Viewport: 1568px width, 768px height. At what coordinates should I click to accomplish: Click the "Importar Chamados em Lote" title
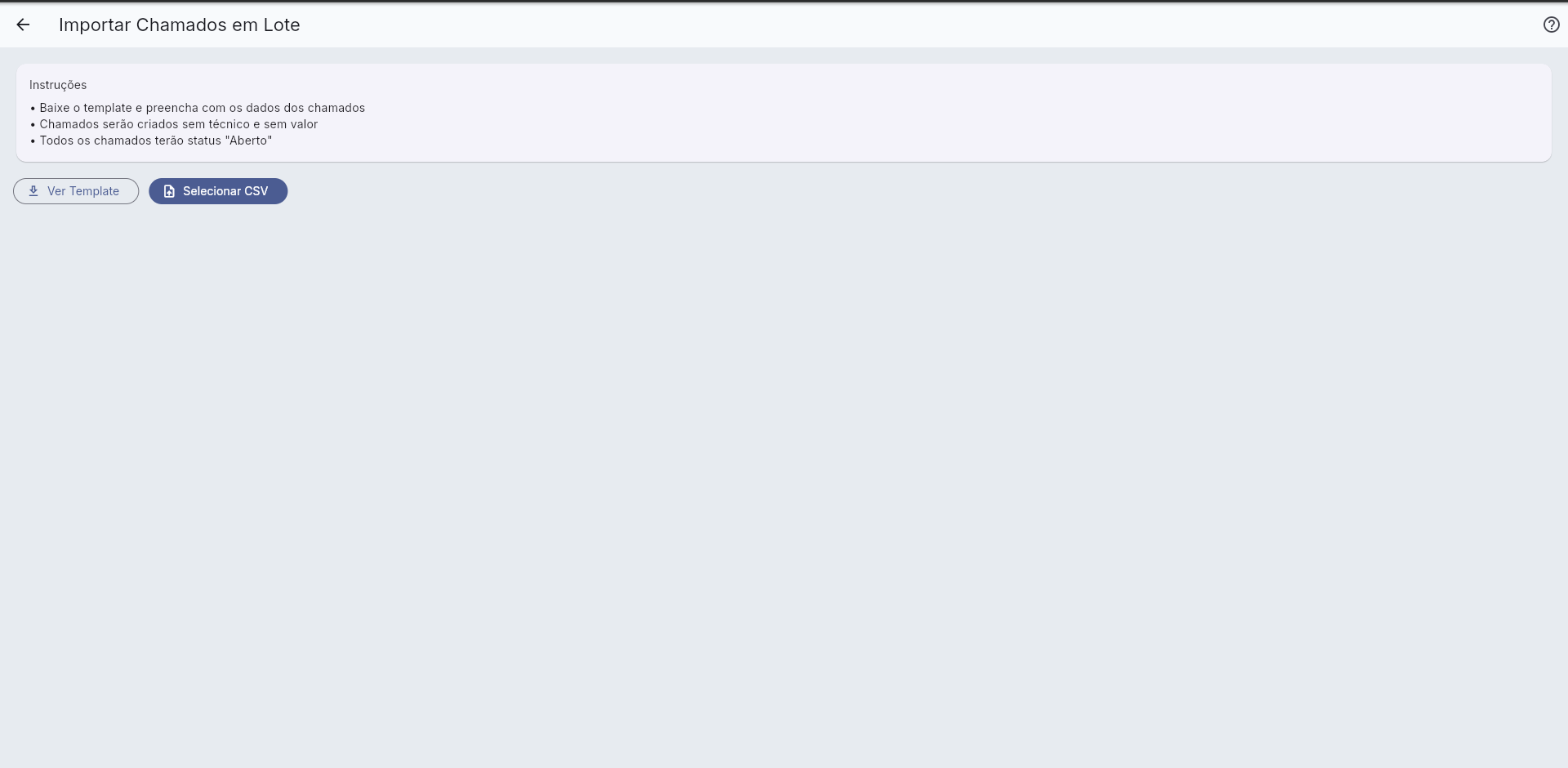click(x=180, y=25)
